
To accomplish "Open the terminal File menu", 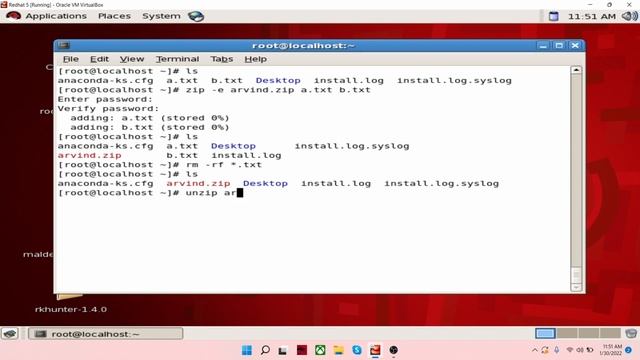I will point(71,59).
